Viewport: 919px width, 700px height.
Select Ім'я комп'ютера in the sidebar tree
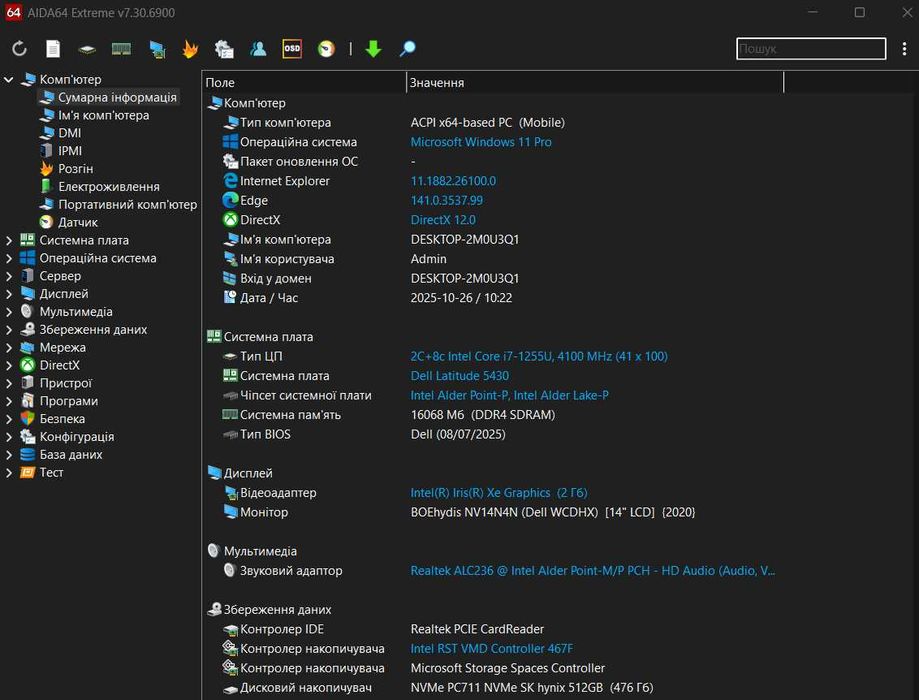pyautogui.click(x=103, y=115)
